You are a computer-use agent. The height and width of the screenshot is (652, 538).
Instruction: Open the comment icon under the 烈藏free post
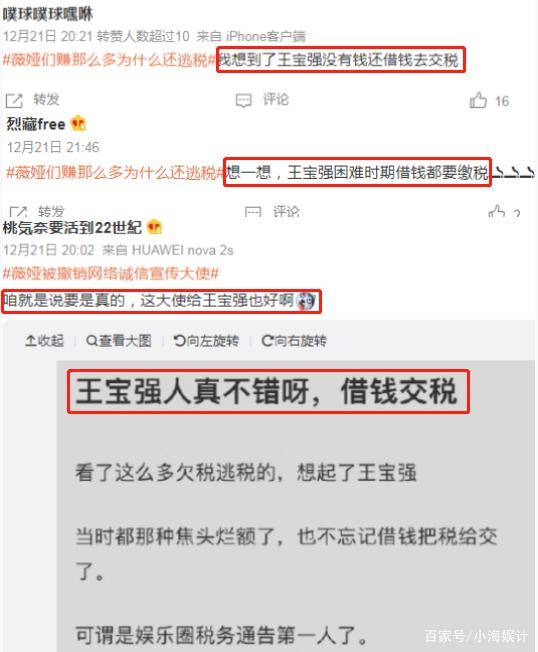click(253, 212)
